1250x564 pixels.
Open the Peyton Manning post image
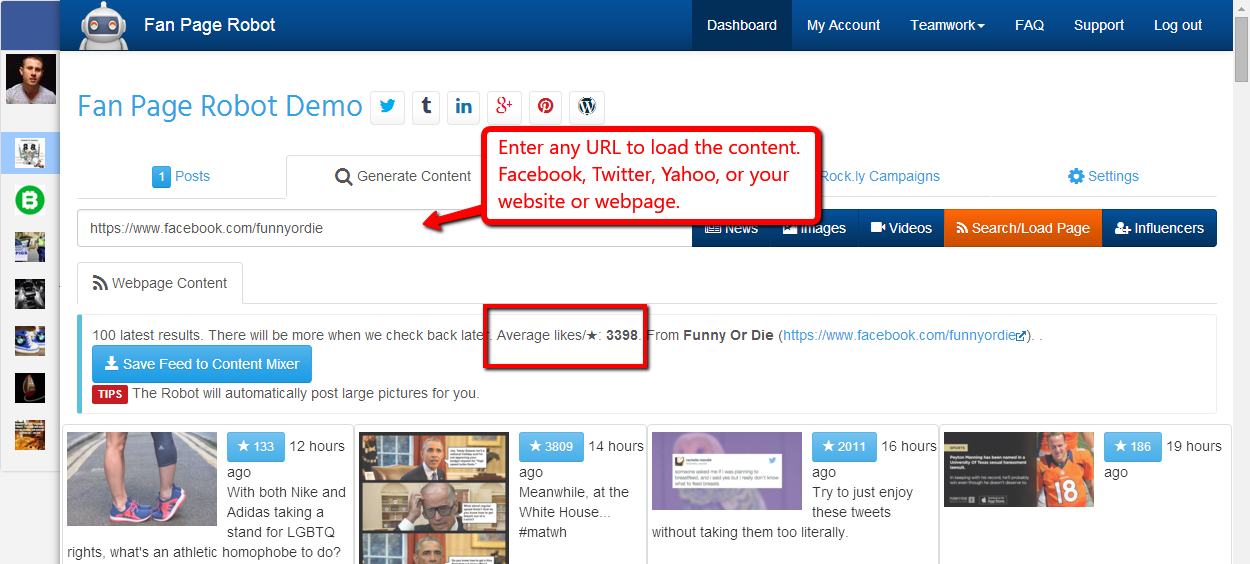pos(1019,469)
